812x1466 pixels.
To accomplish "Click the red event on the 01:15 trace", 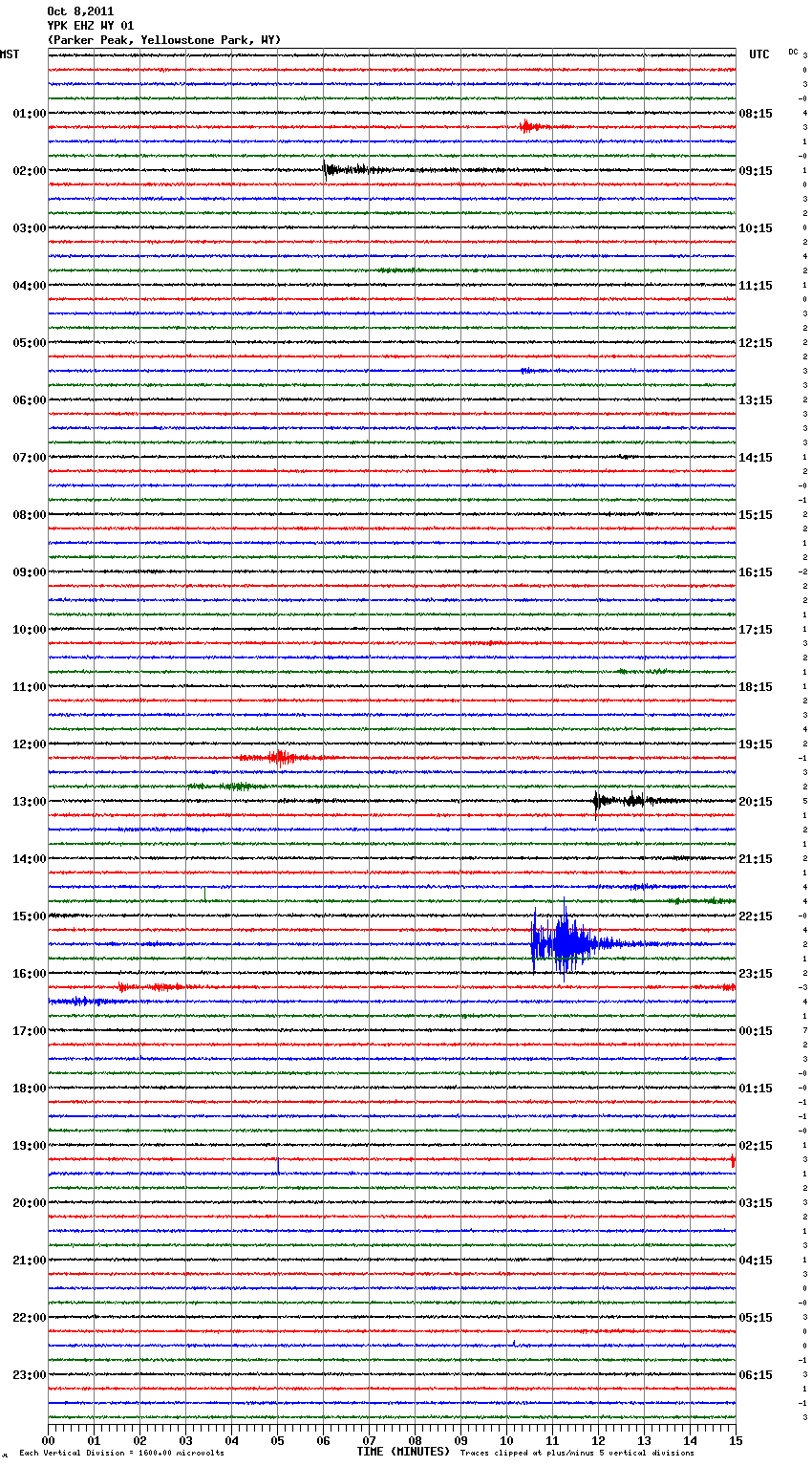I will [531, 126].
